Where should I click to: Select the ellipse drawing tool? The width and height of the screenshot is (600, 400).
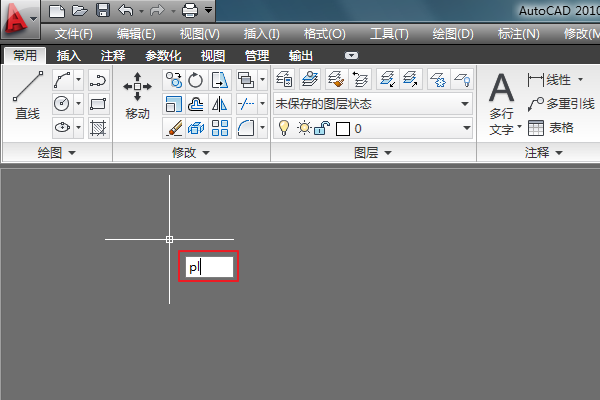pyautogui.click(x=62, y=127)
